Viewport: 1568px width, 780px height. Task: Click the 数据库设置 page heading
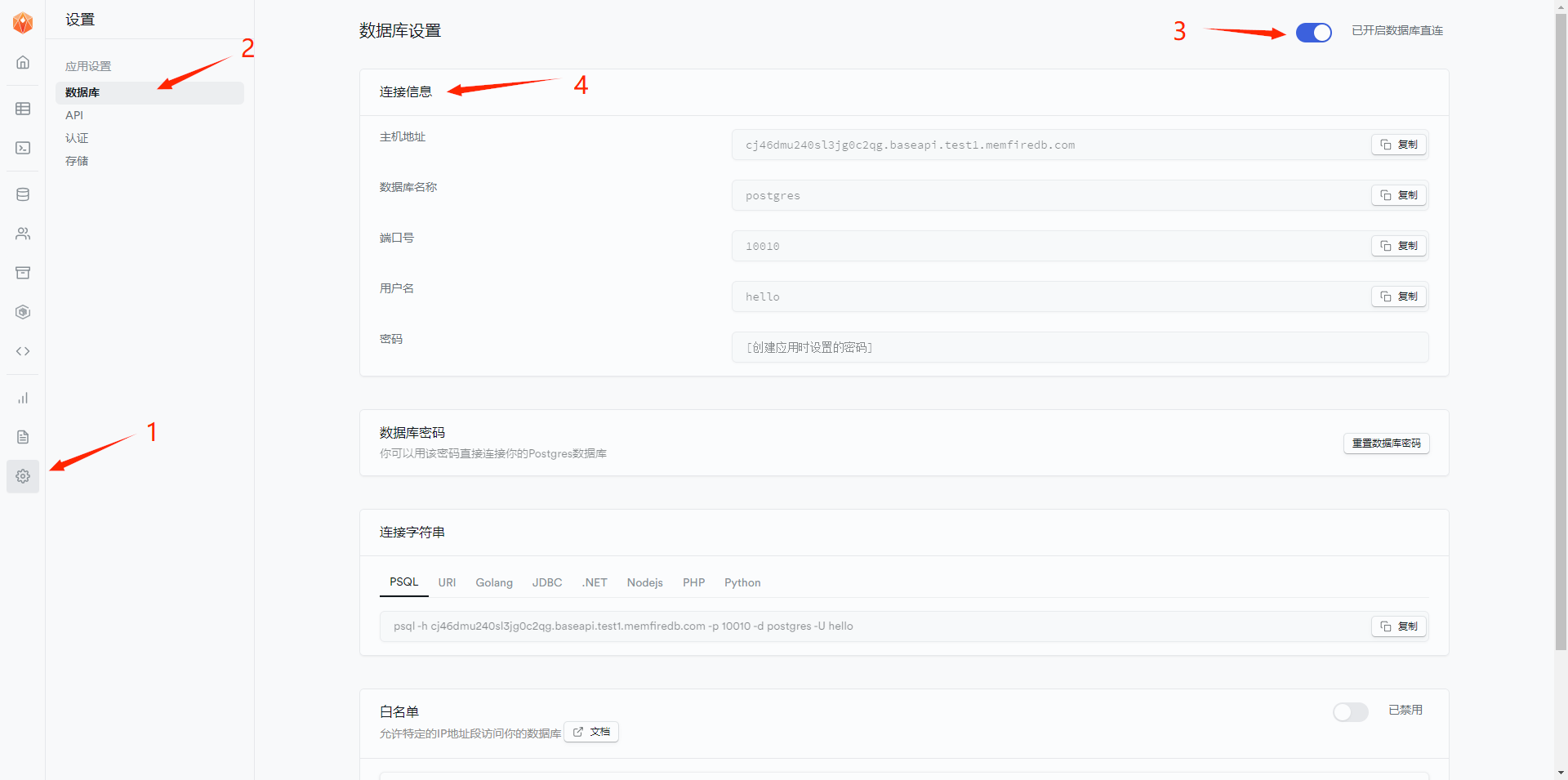pyautogui.click(x=400, y=31)
